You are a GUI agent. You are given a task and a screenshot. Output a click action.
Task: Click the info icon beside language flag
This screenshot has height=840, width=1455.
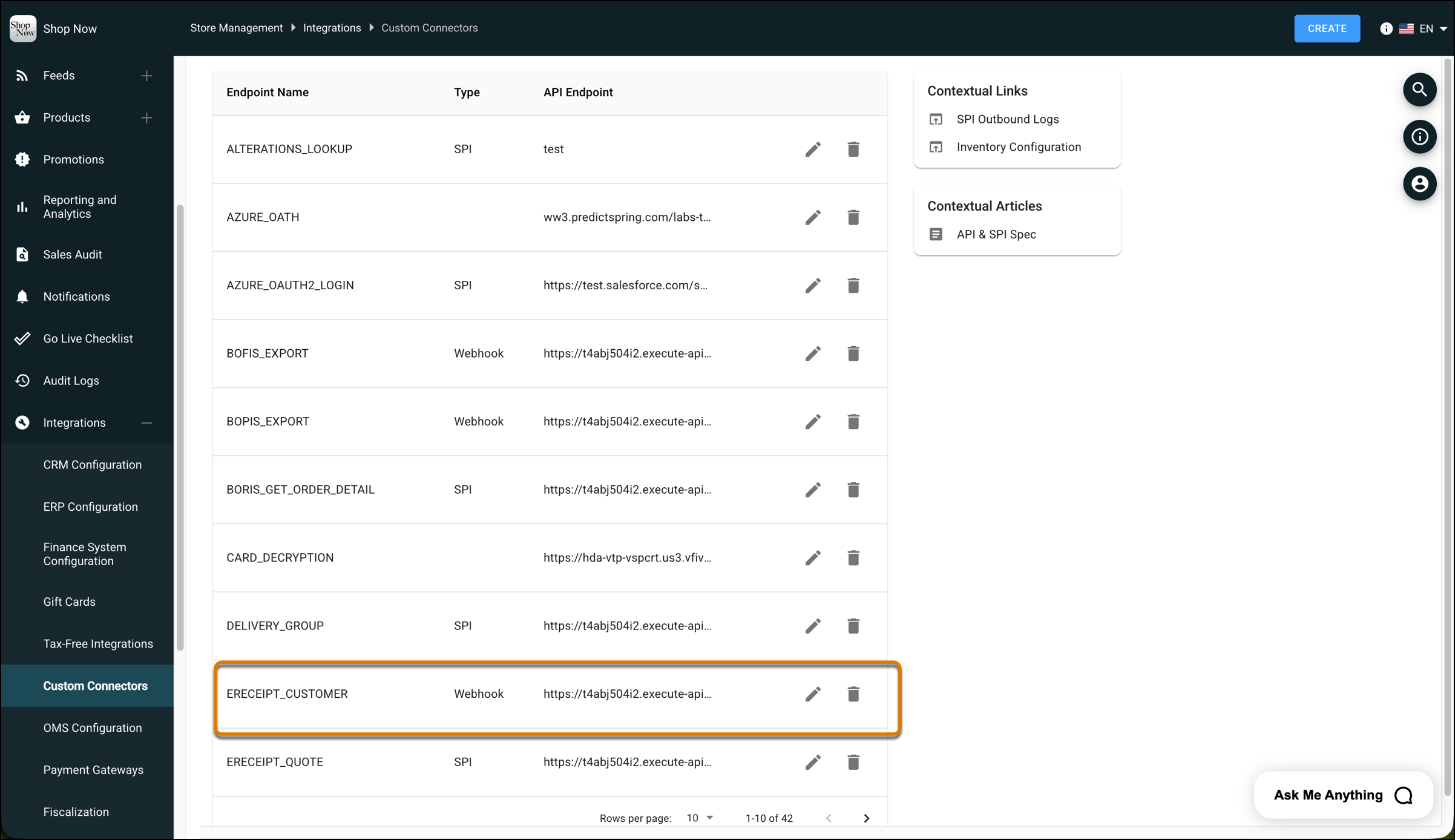coord(1386,28)
